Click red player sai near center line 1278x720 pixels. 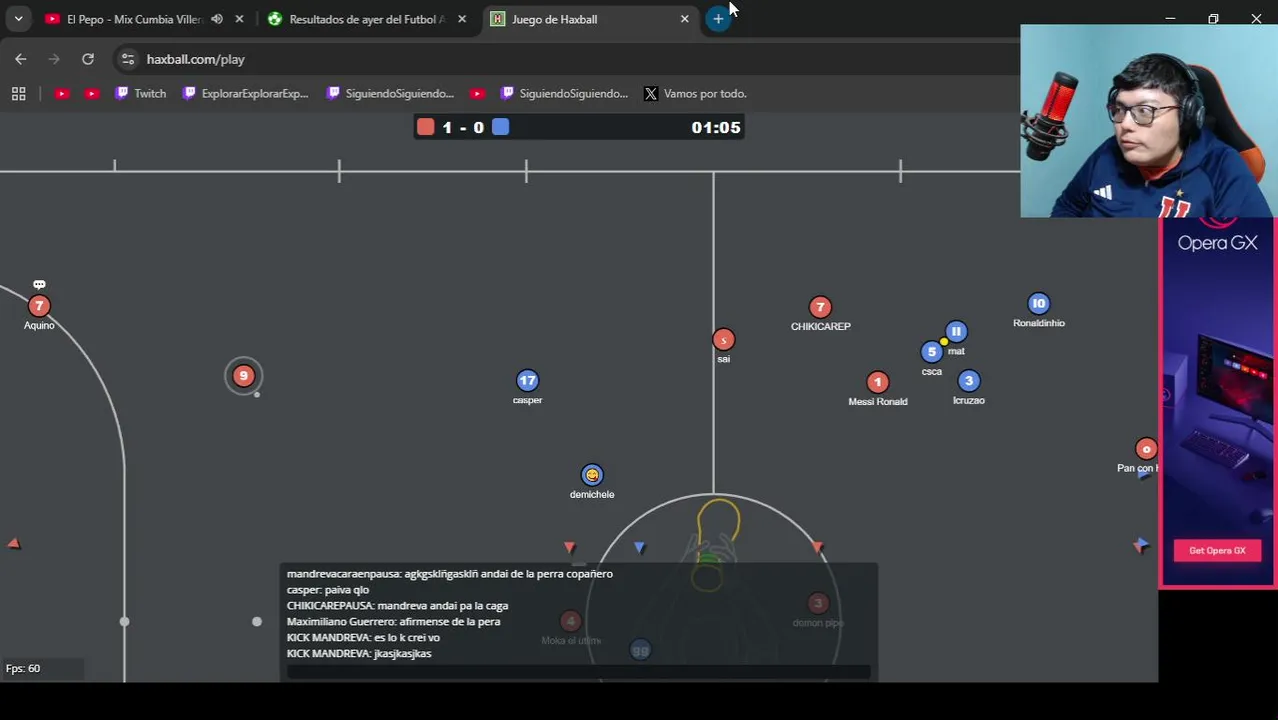[723, 340]
